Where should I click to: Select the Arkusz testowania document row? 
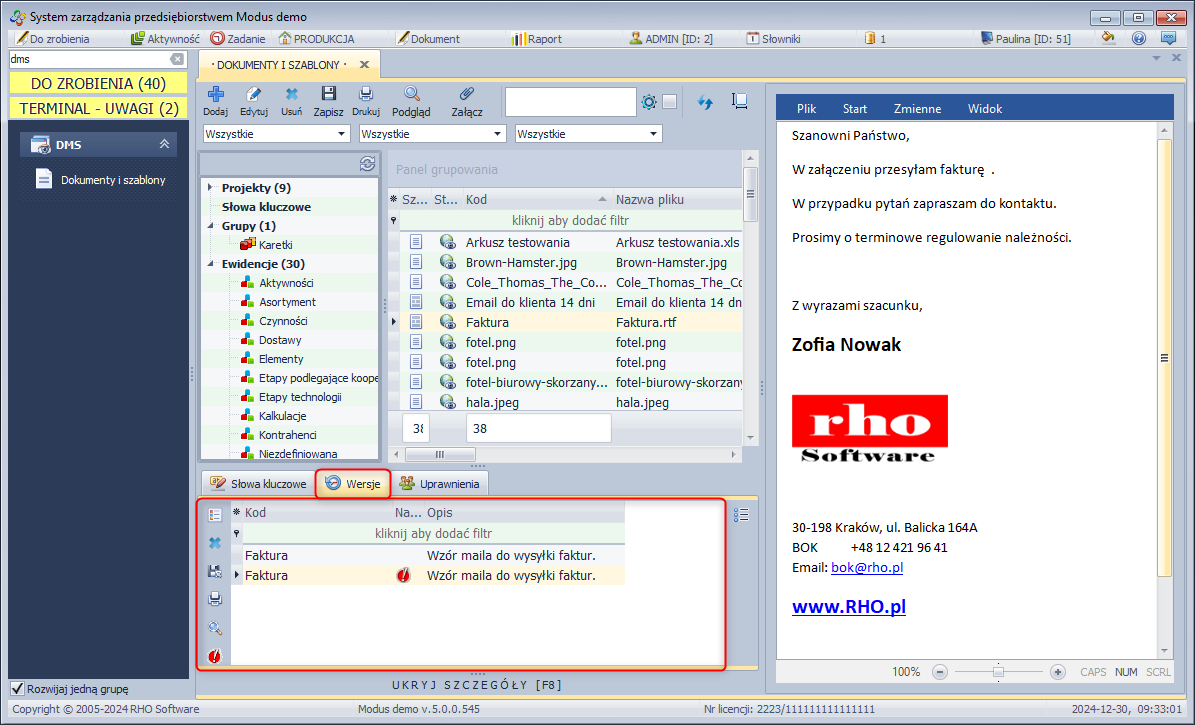click(564, 242)
